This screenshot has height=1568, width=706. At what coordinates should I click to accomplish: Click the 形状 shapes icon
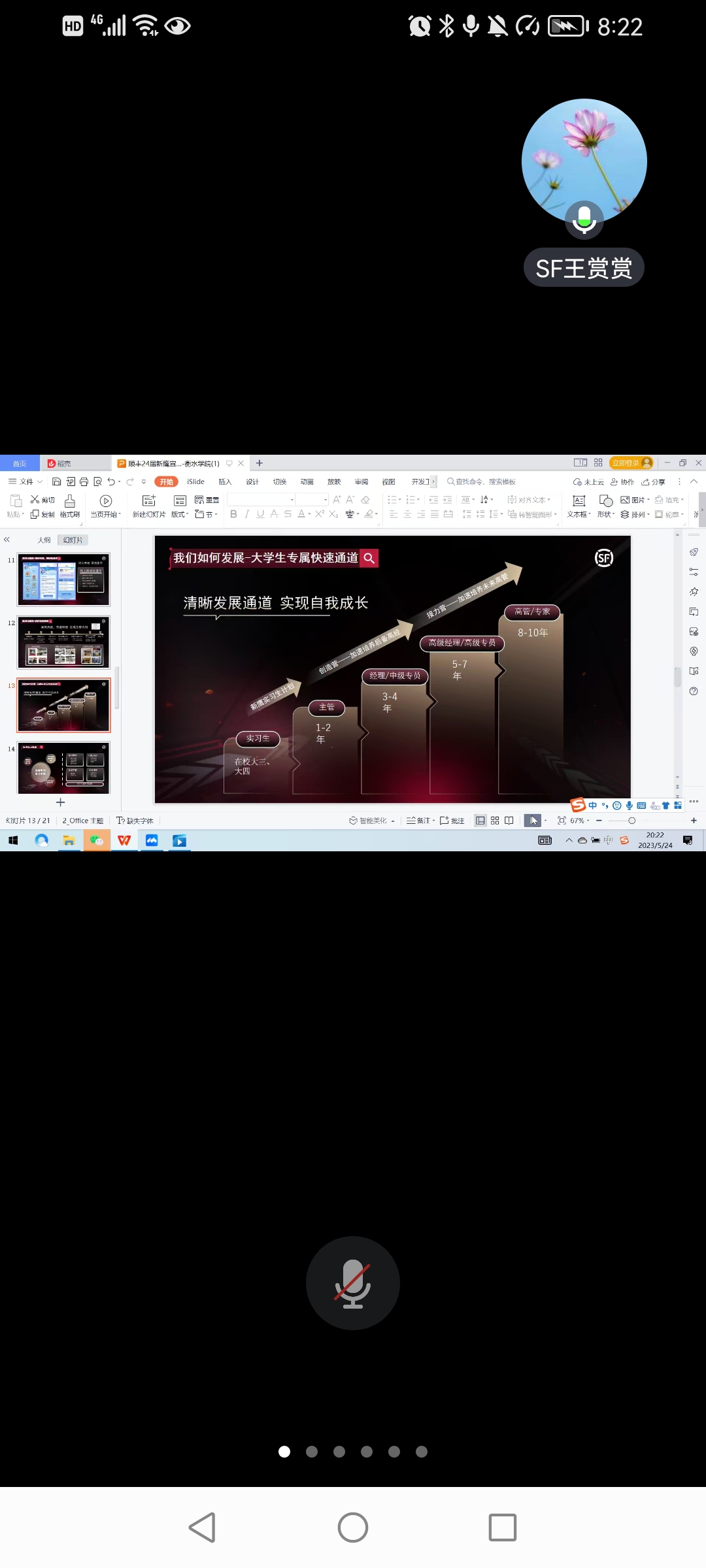[x=606, y=500]
